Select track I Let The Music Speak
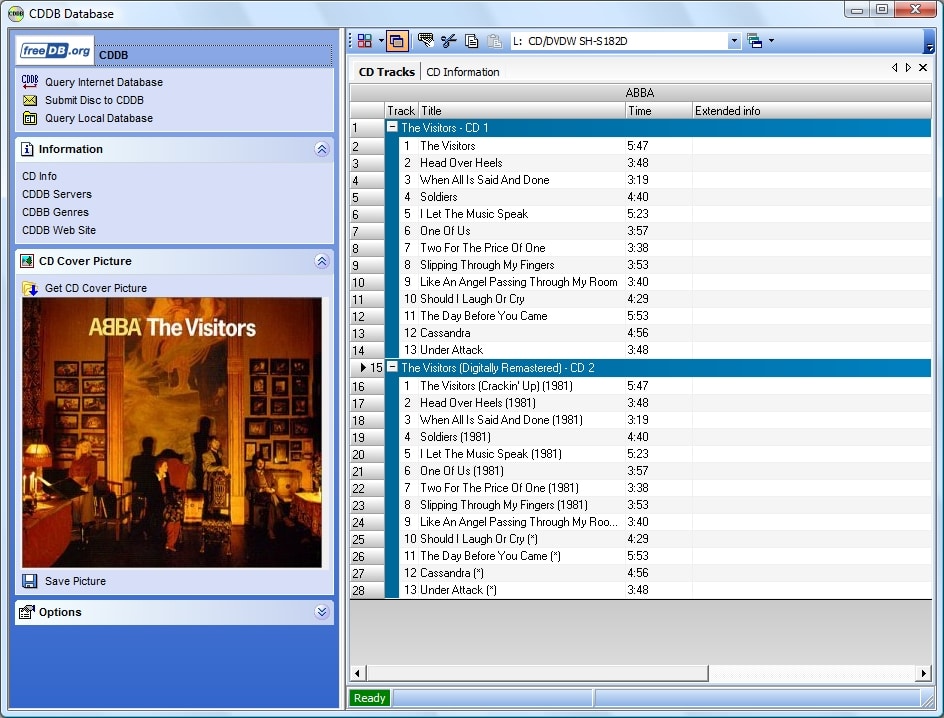 point(474,214)
